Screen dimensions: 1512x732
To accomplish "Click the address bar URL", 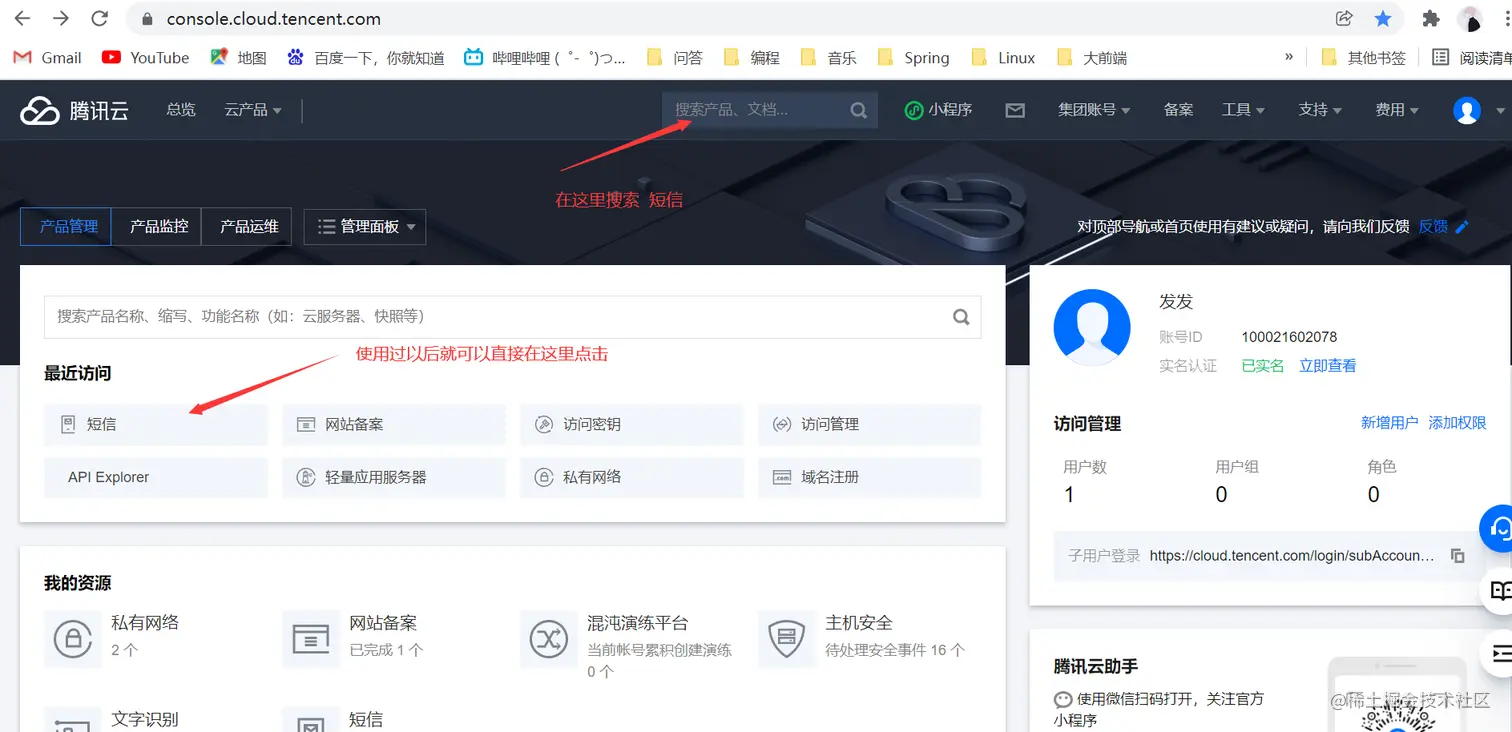I will click(x=273, y=19).
